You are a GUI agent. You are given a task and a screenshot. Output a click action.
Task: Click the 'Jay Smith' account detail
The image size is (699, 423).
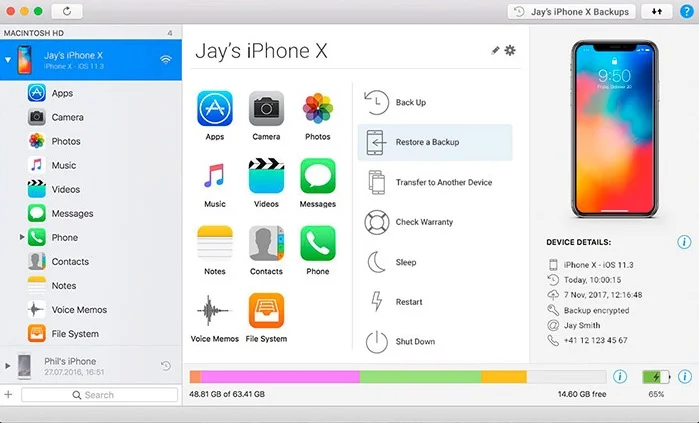point(574,325)
